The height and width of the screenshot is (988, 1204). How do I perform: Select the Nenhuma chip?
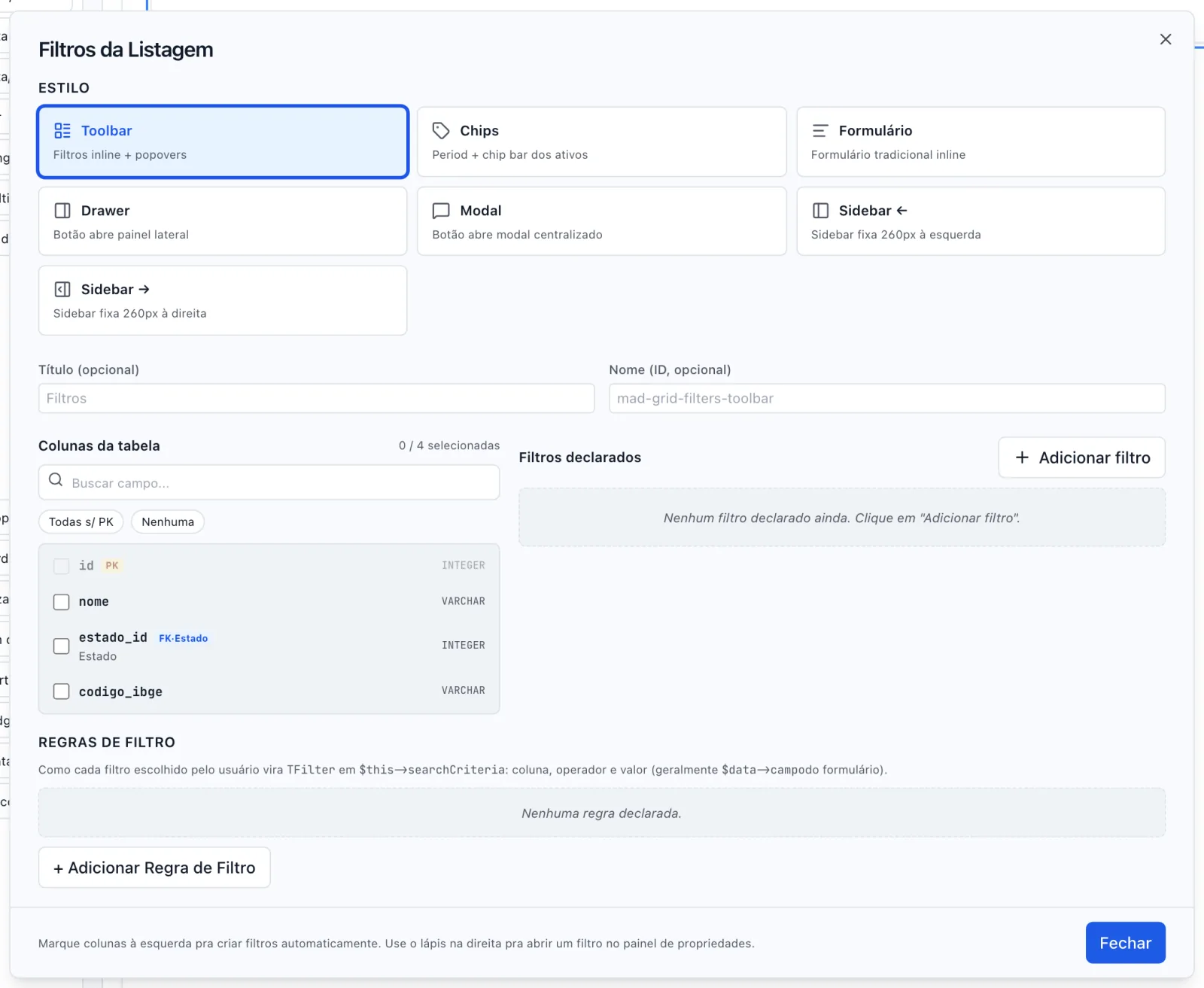(x=168, y=521)
